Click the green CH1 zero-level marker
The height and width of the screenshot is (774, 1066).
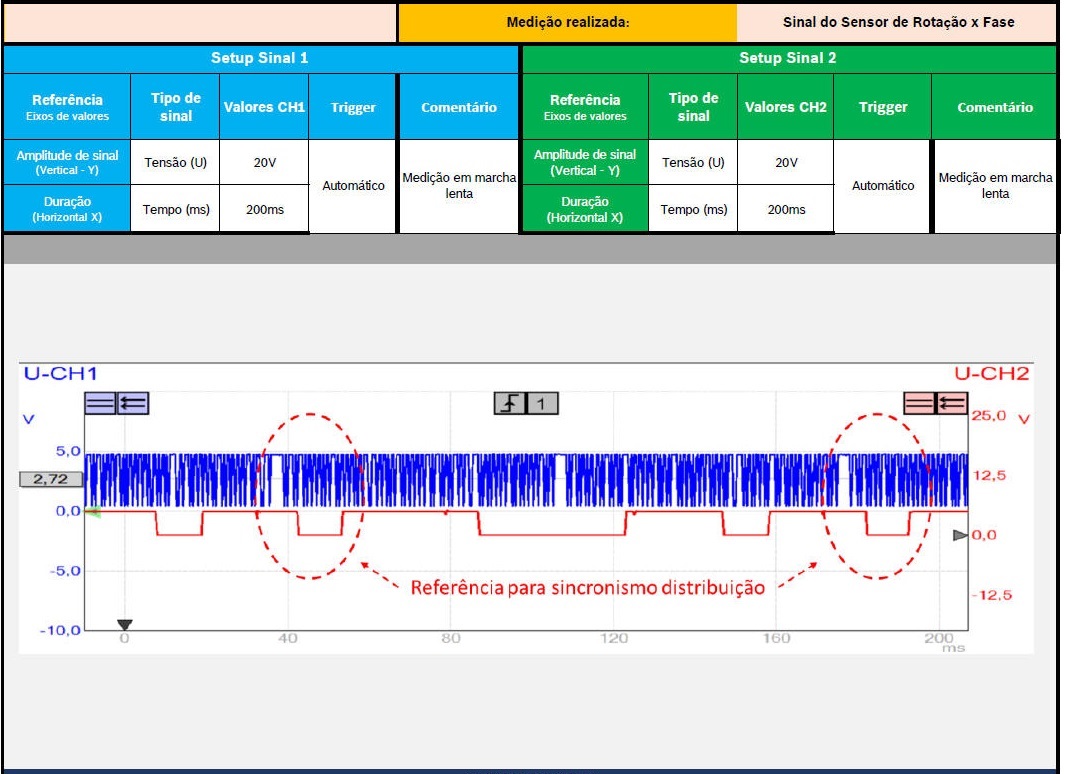93,512
